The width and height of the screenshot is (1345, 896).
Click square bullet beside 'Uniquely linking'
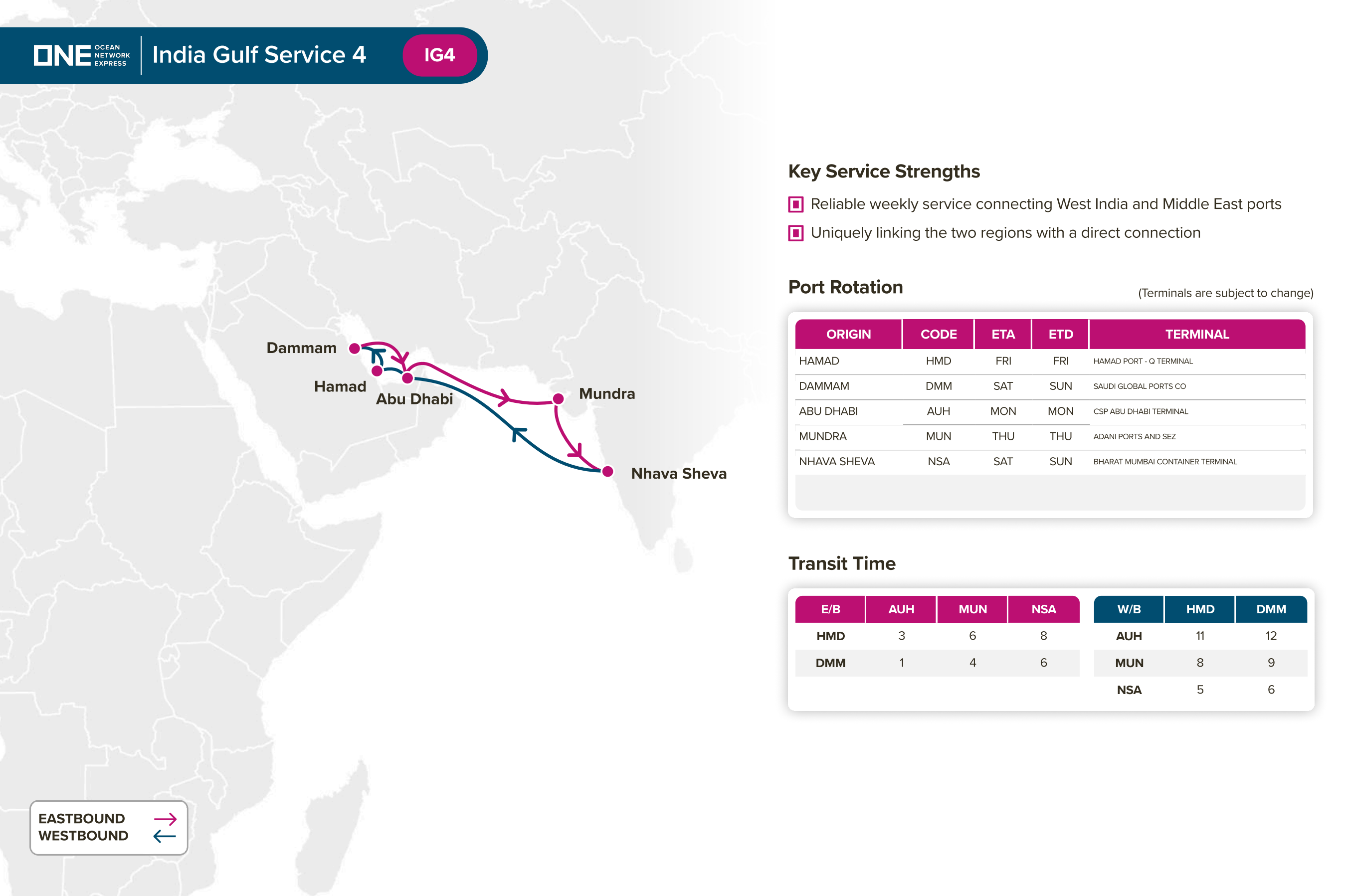pos(795,232)
